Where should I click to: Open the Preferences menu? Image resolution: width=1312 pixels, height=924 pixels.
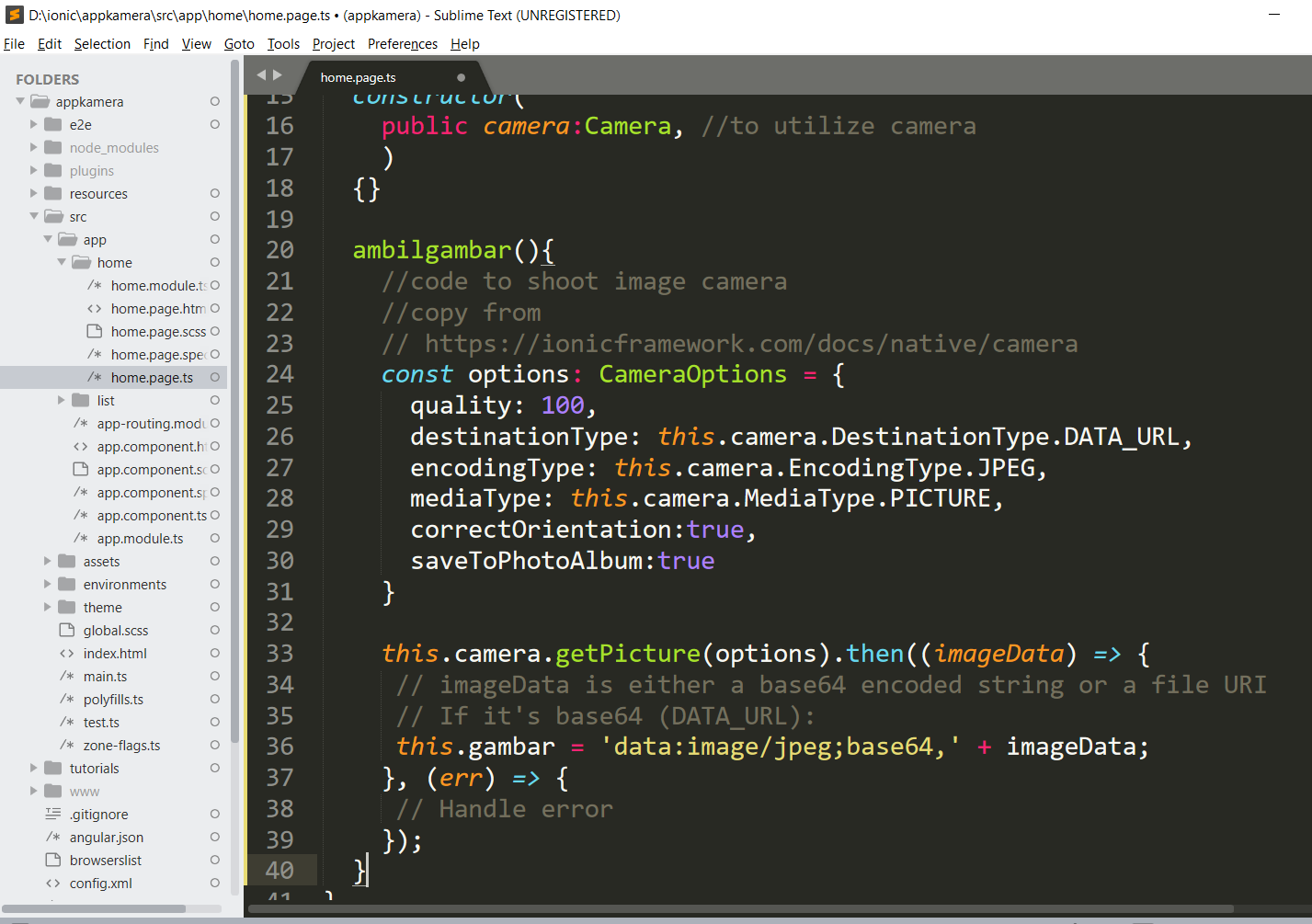coord(402,44)
